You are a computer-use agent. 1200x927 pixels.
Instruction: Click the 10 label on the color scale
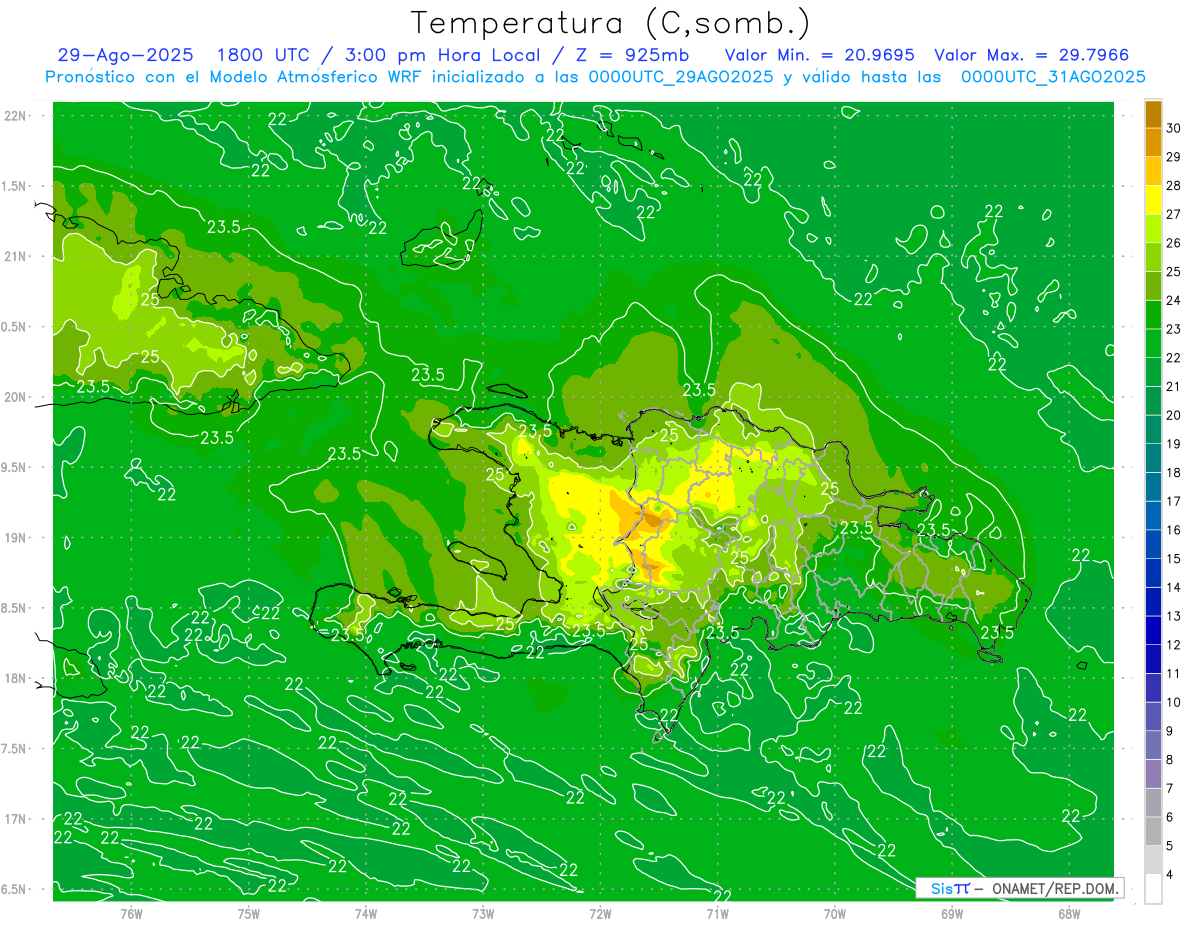1174,702
